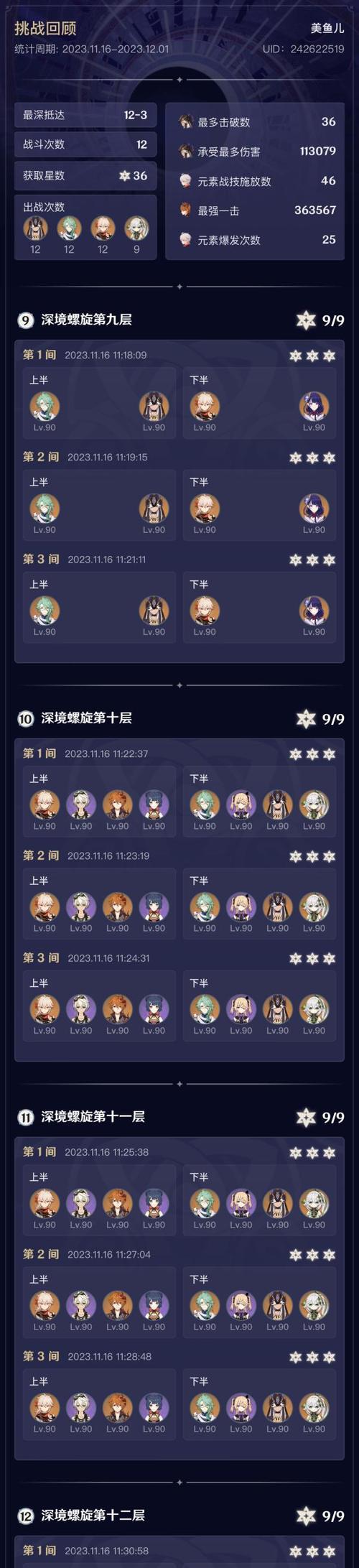Image resolution: width=359 pixels, height=1568 pixels.
Task: Select the 出战次数 avatar showing 9 battles
Action: [136, 228]
